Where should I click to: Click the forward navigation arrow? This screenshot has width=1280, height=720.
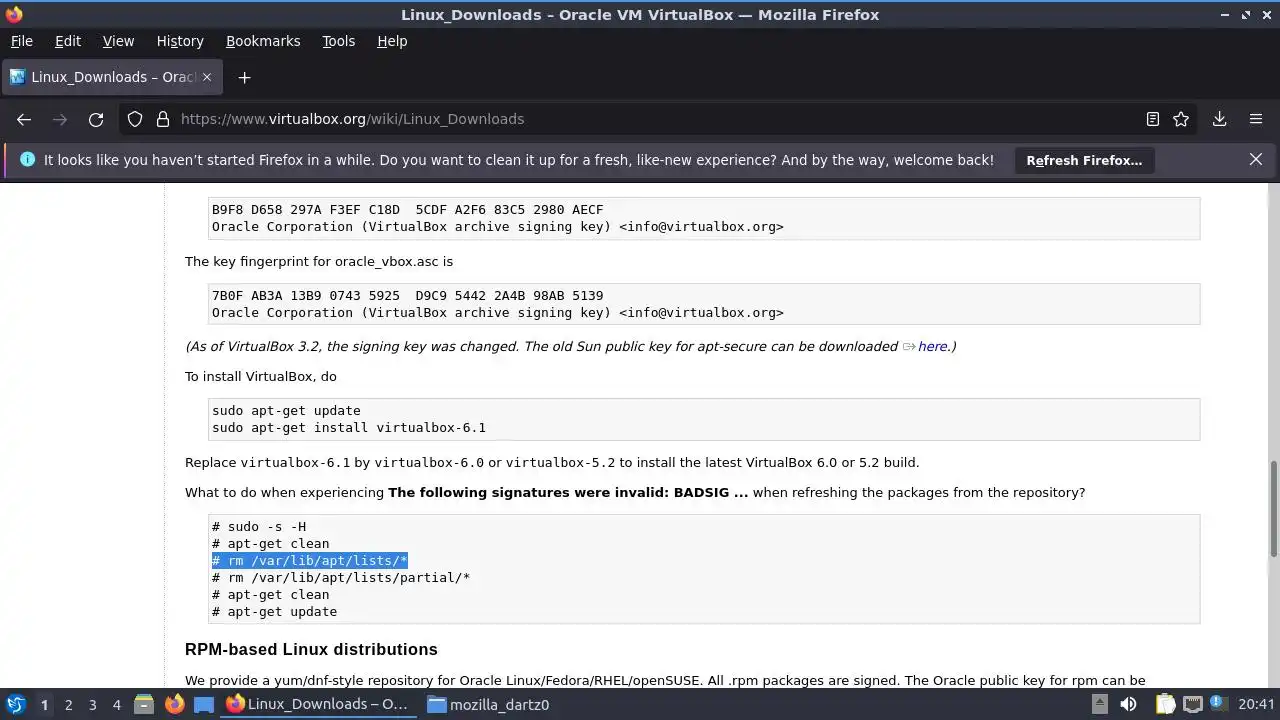pos(60,119)
